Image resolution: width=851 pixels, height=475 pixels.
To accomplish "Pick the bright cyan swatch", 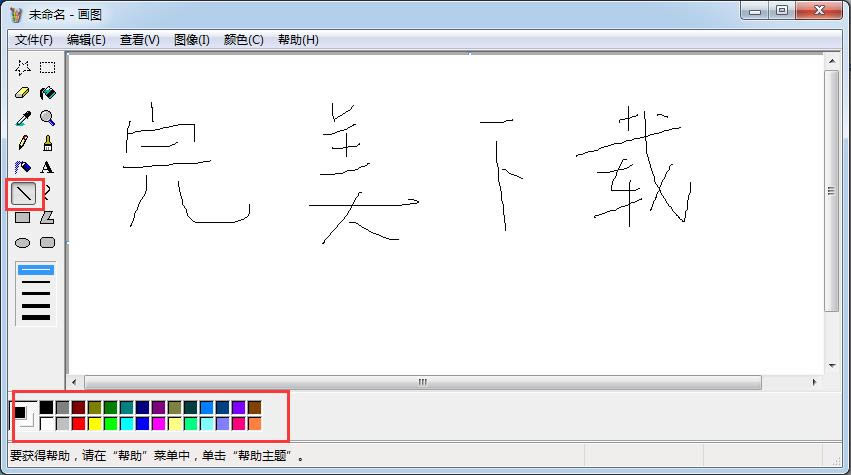I will coord(126,423).
